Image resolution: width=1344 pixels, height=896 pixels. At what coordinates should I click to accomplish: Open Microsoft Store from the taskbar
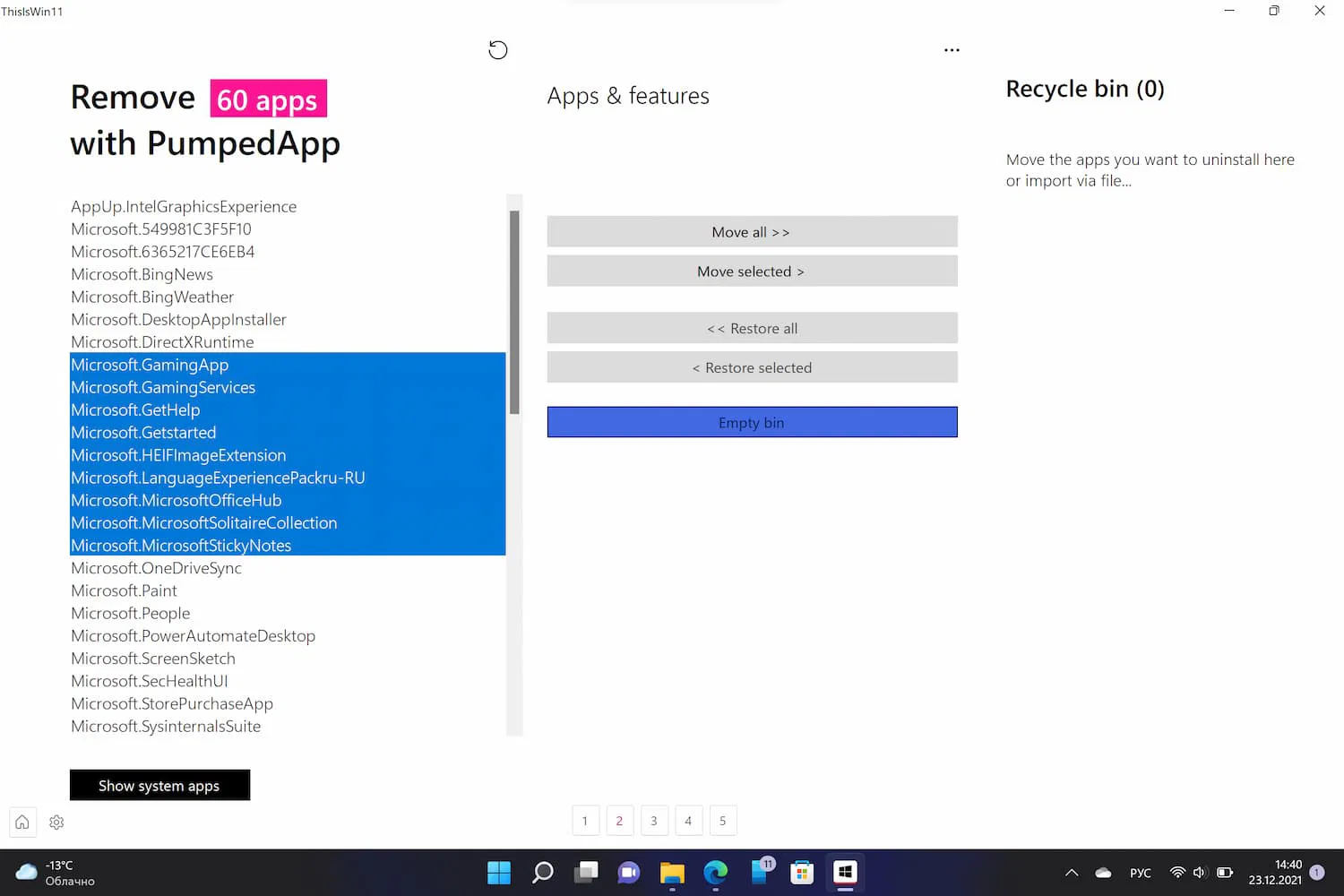click(802, 872)
